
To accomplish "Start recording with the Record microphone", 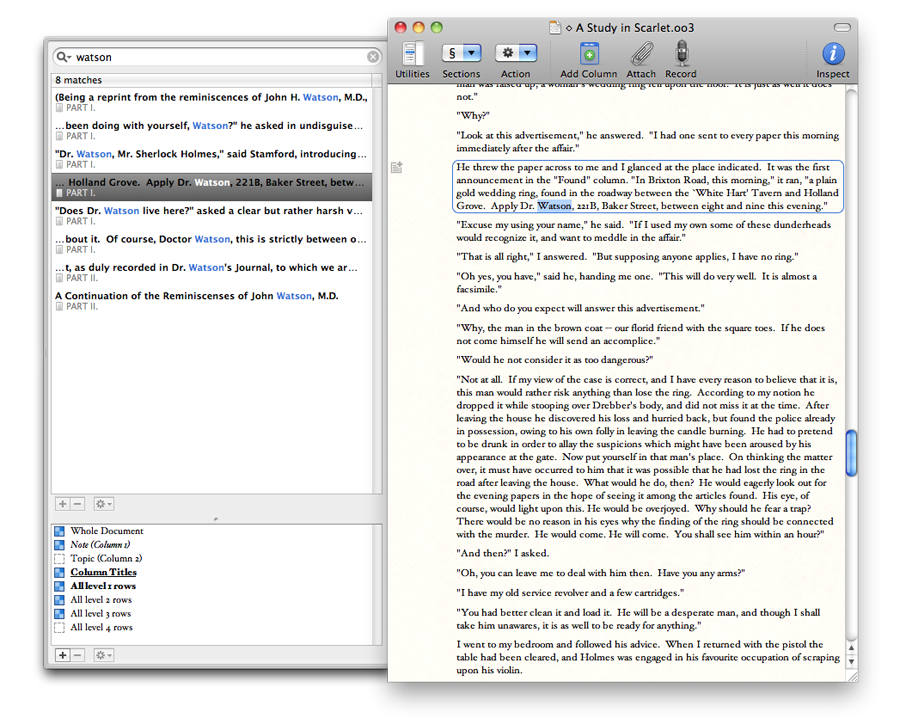I will [x=681, y=54].
